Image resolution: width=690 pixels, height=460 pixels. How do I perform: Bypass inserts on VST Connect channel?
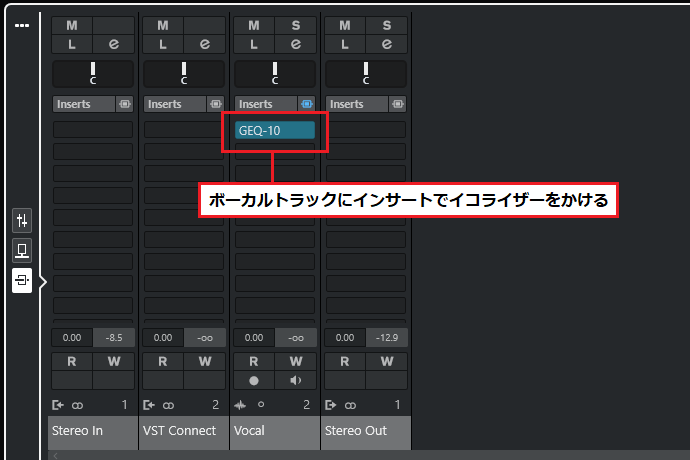(216, 104)
